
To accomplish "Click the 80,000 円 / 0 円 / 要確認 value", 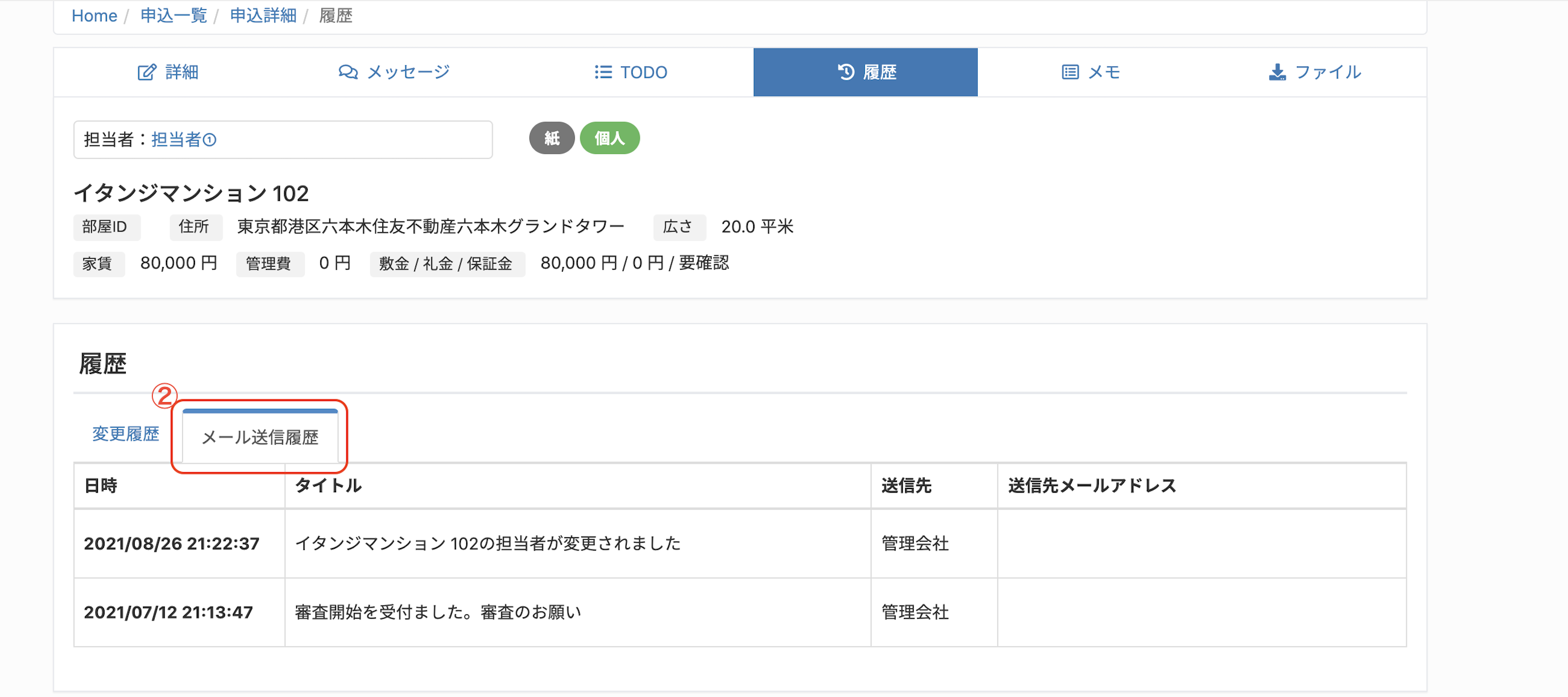I will pyautogui.click(x=635, y=263).
